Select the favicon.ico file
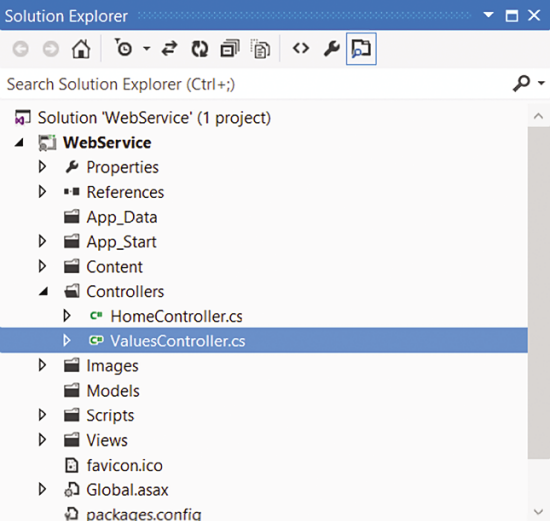This screenshot has width=550, height=521. point(125,466)
